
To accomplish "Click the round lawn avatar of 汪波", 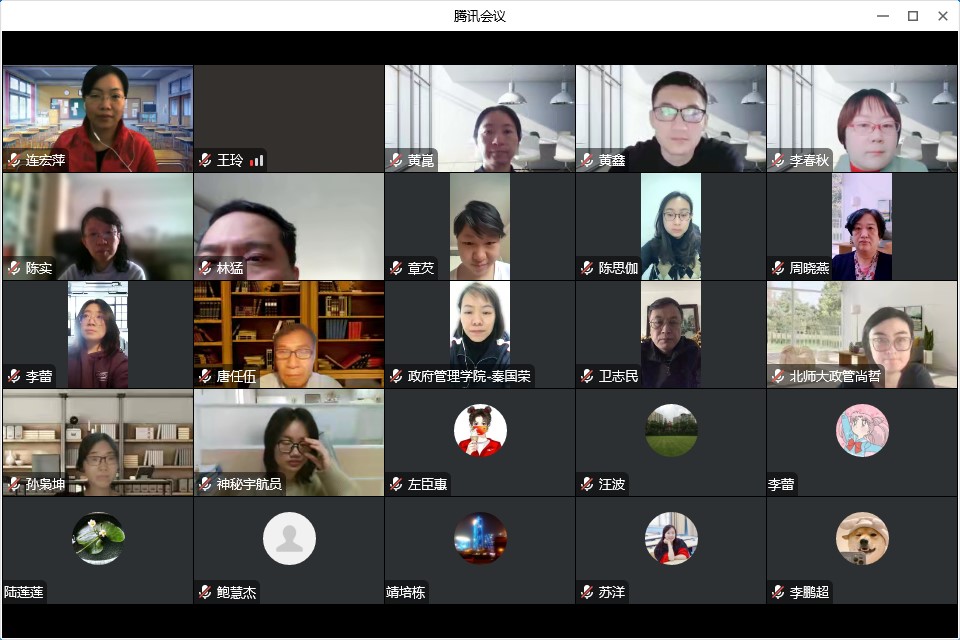I will click(671, 430).
